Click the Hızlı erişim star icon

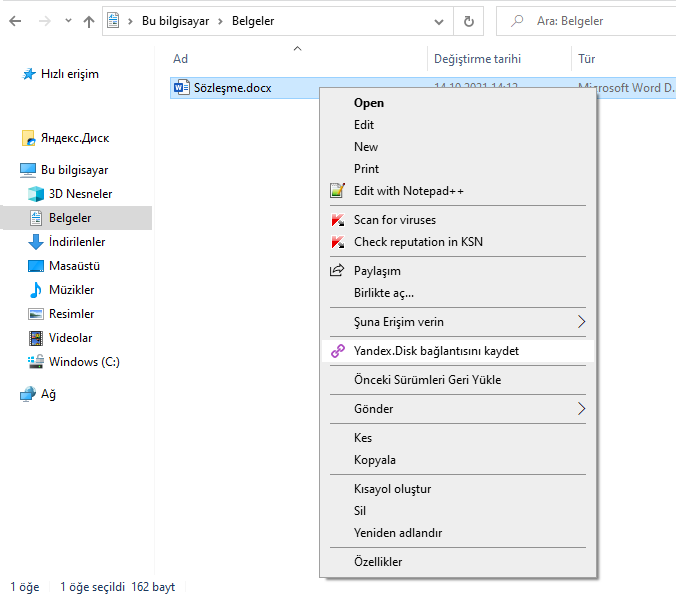(29, 74)
